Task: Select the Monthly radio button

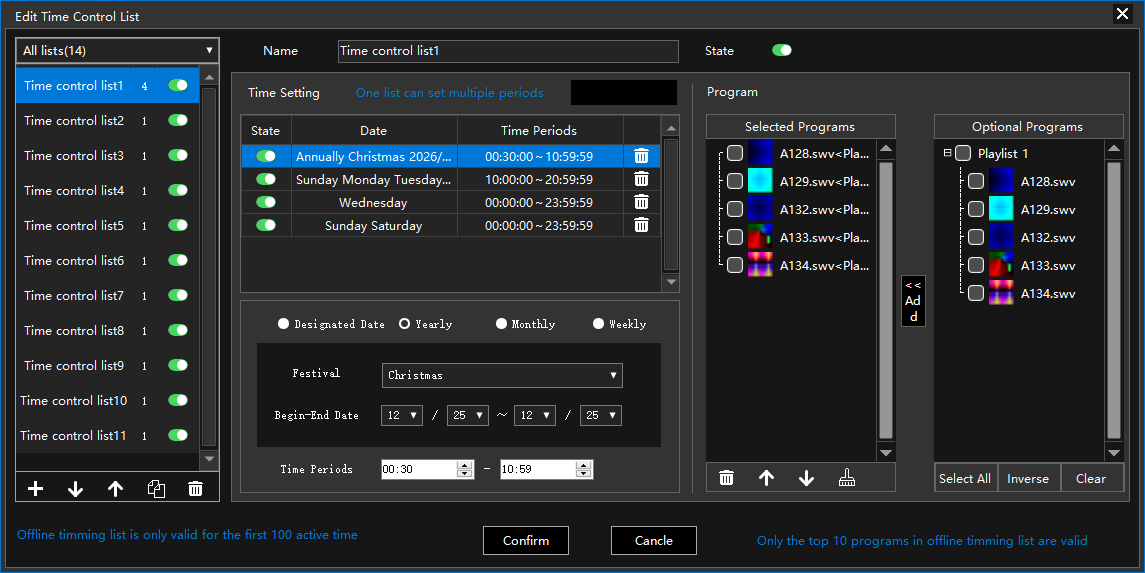Action: (x=501, y=323)
